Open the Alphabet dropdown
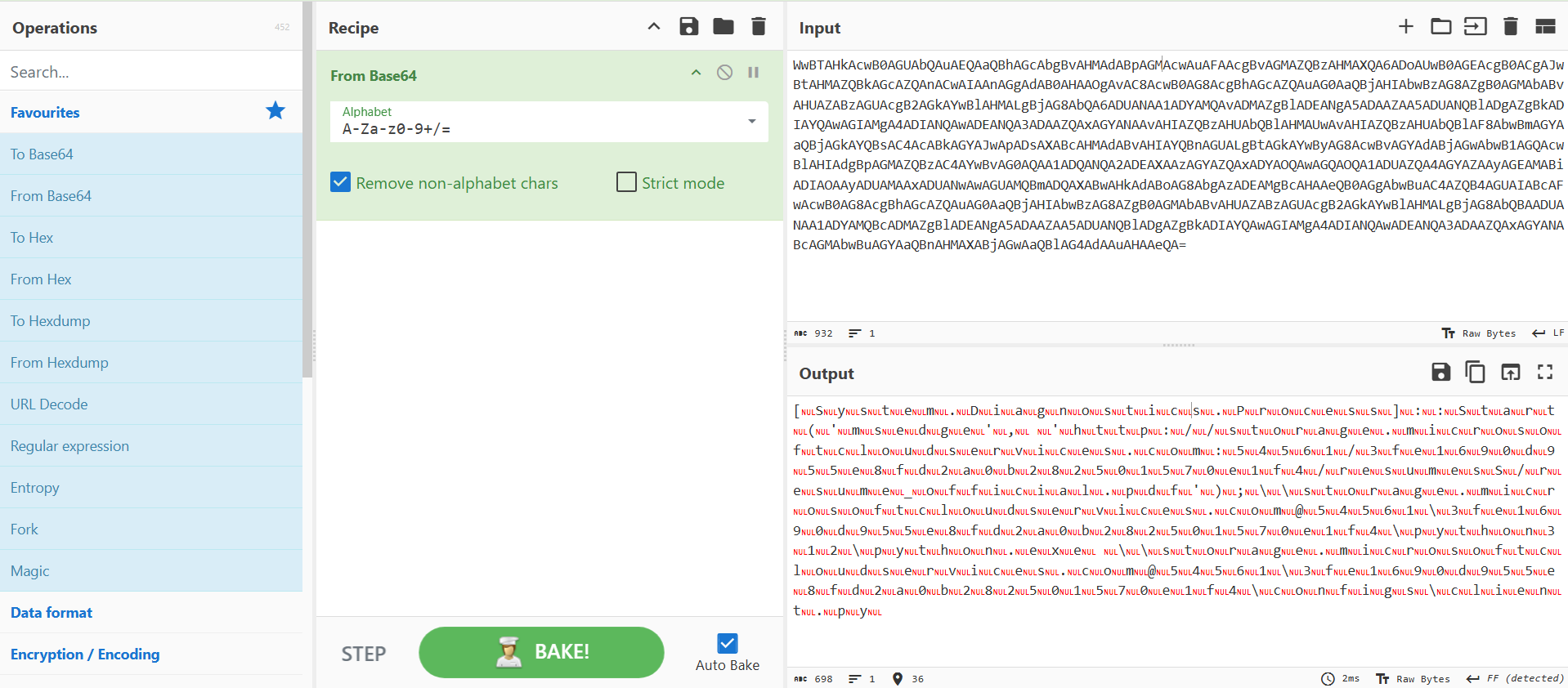Viewport: 1568px width, 688px height. (x=751, y=122)
